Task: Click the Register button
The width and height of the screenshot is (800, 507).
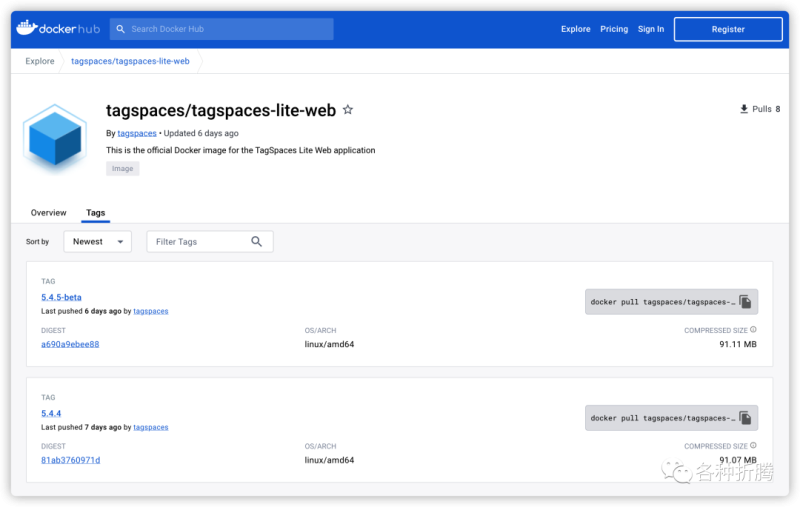Action: pos(728,29)
